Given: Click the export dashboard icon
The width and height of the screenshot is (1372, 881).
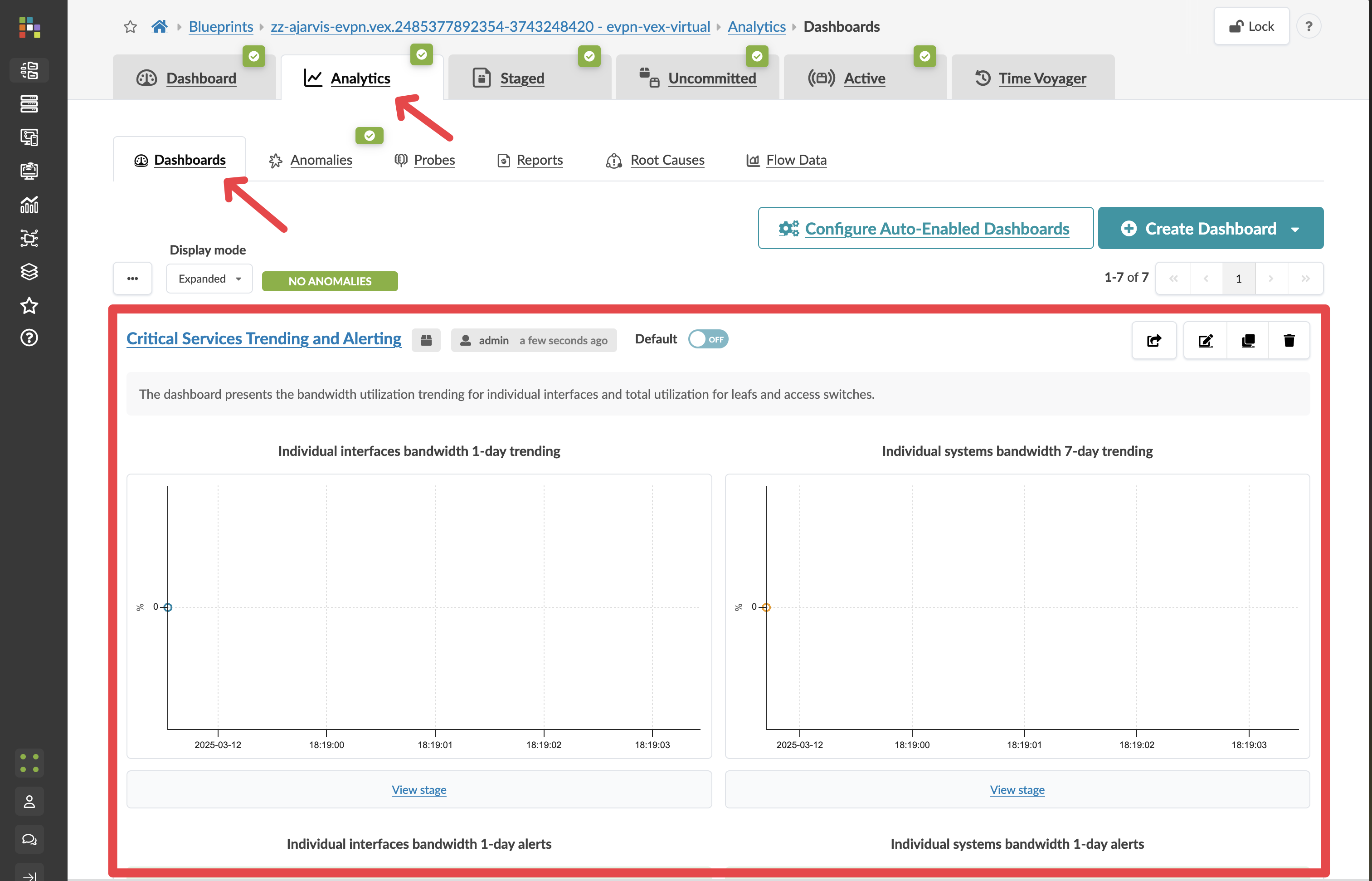Looking at the screenshot, I should (x=1153, y=341).
